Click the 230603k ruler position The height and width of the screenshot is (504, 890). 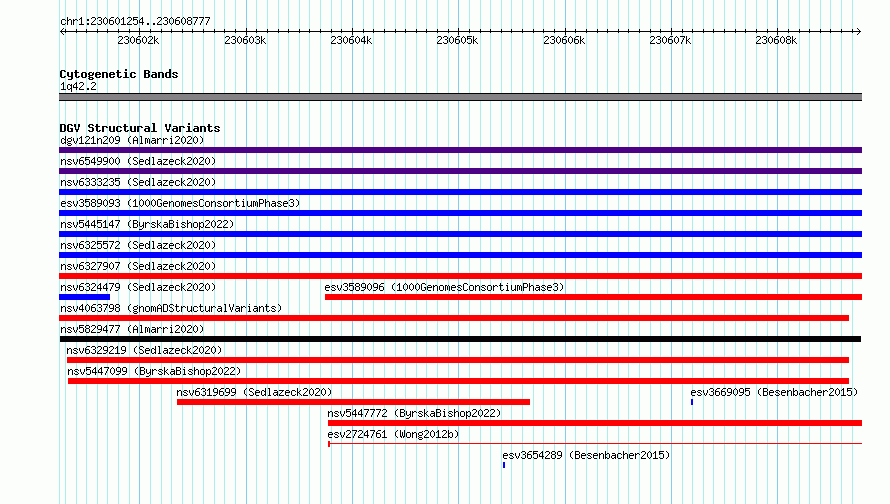(x=245, y=40)
